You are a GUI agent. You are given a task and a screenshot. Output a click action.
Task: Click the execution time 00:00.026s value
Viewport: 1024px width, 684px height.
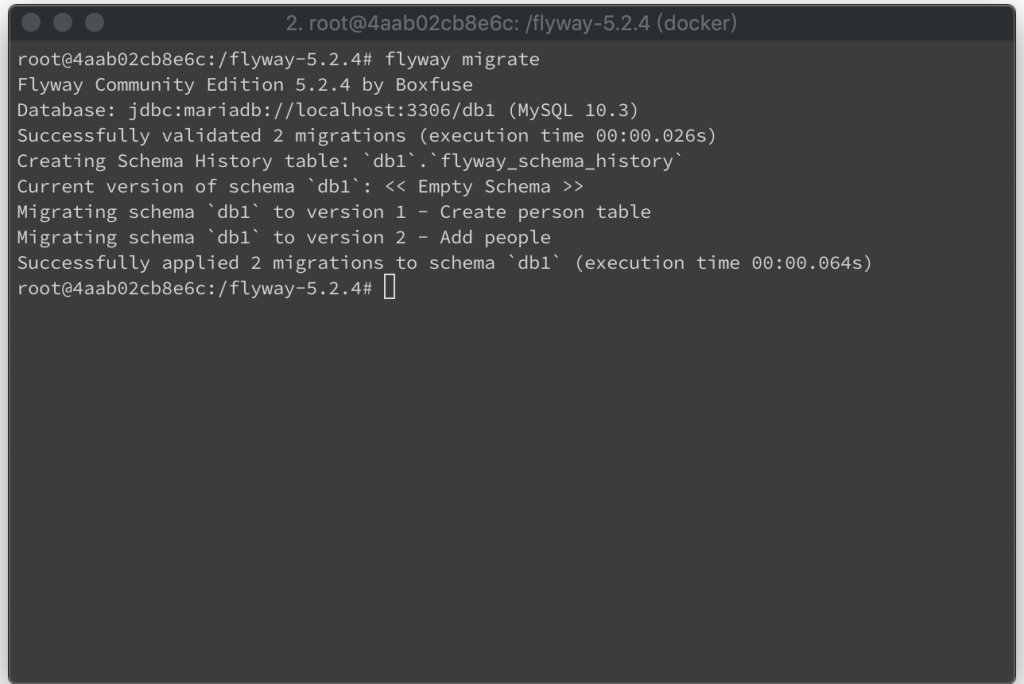(651, 135)
